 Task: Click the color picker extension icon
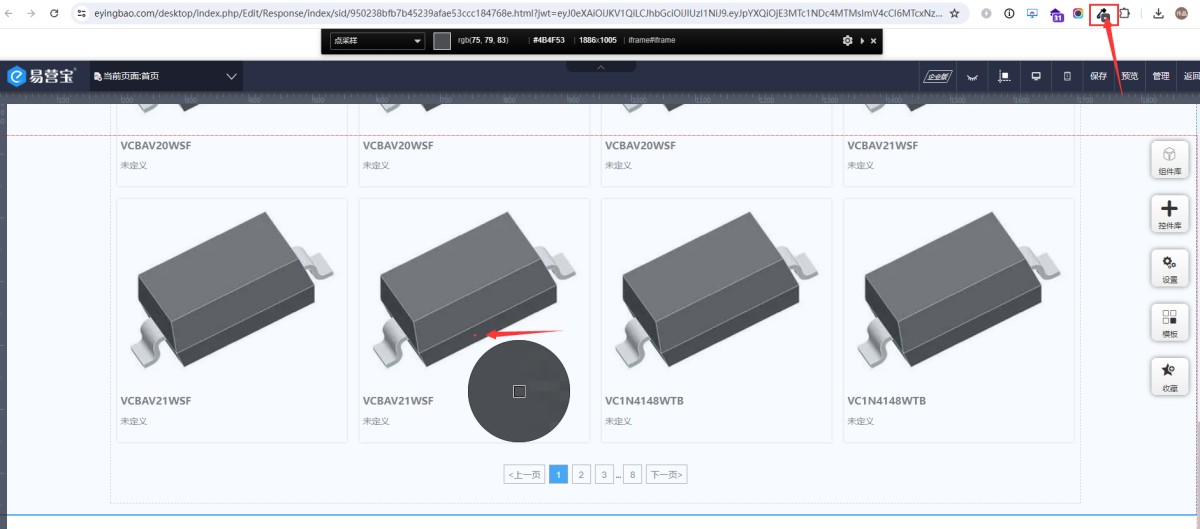click(x=1103, y=15)
